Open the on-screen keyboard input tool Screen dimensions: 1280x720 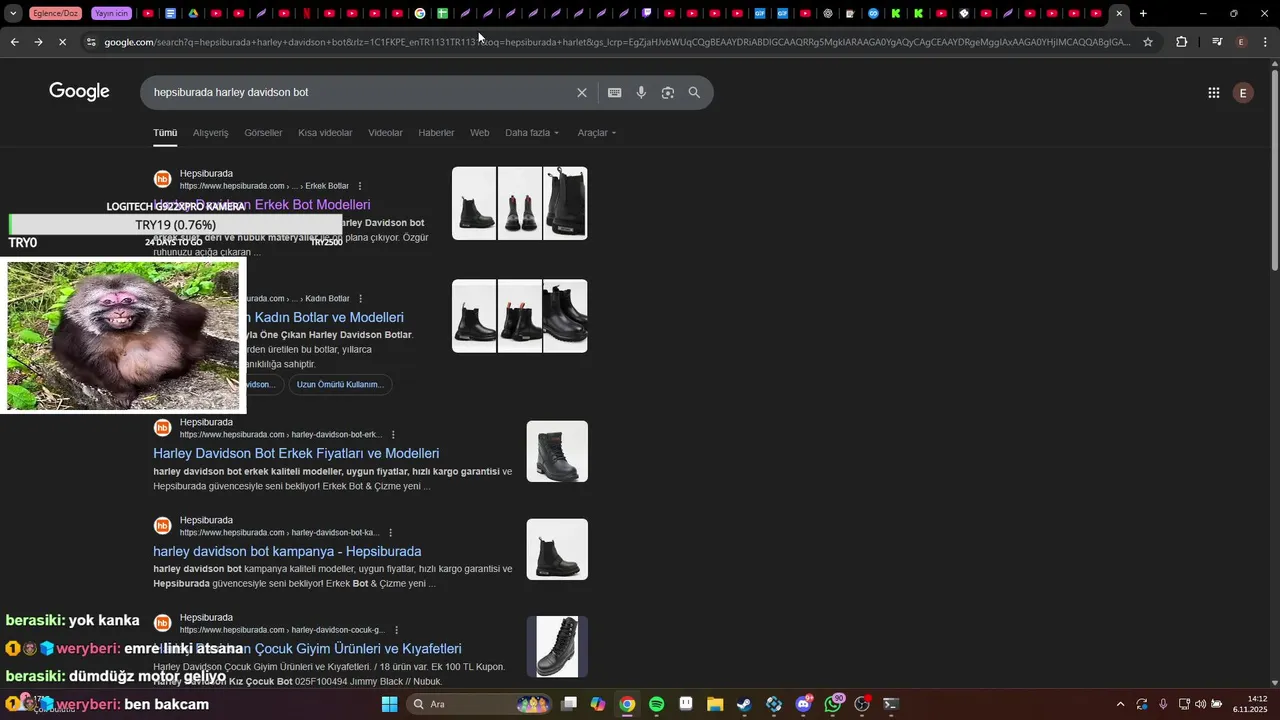point(615,92)
